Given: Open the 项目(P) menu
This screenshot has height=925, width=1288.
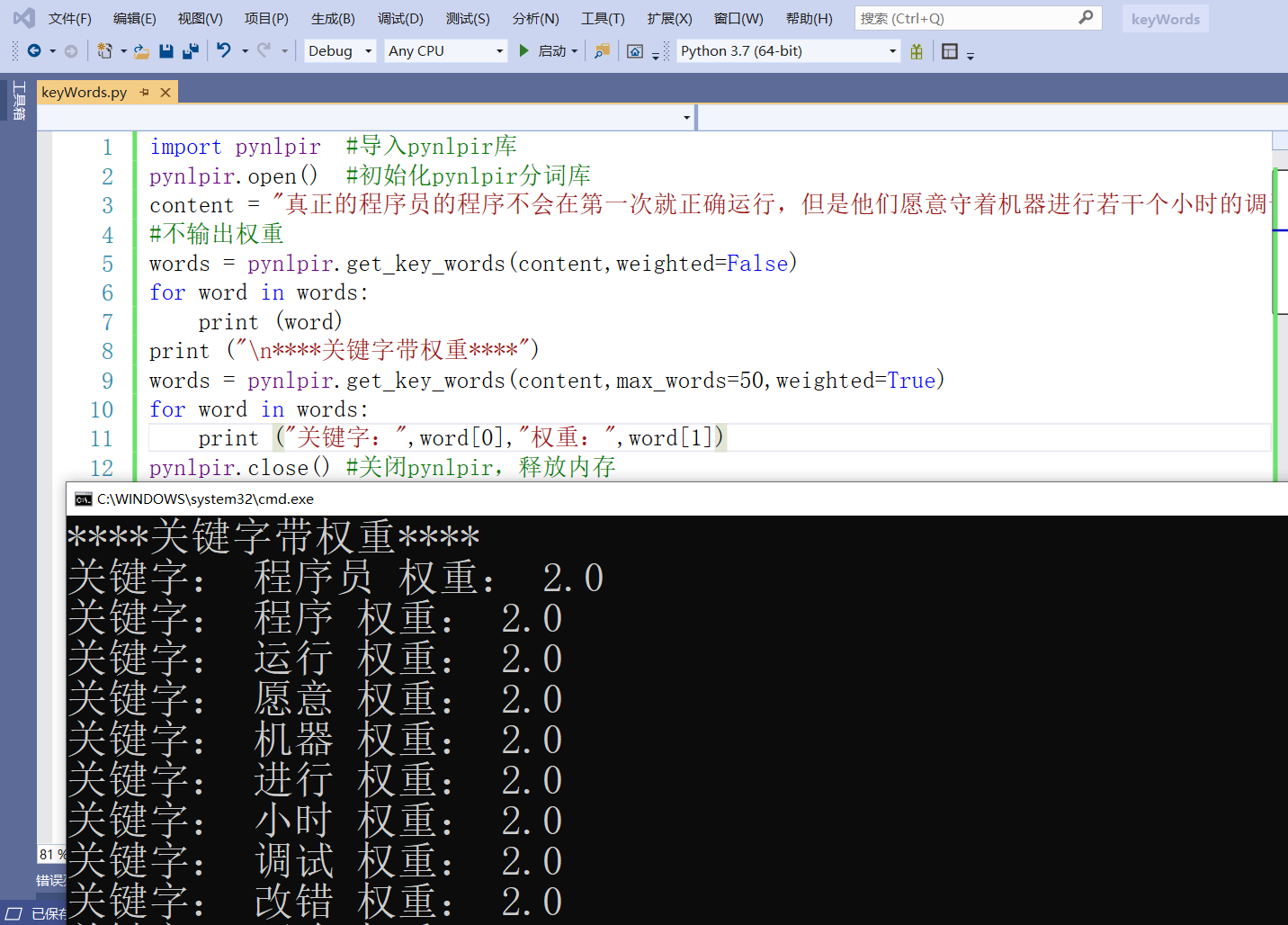Looking at the screenshot, I should tap(266, 18).
